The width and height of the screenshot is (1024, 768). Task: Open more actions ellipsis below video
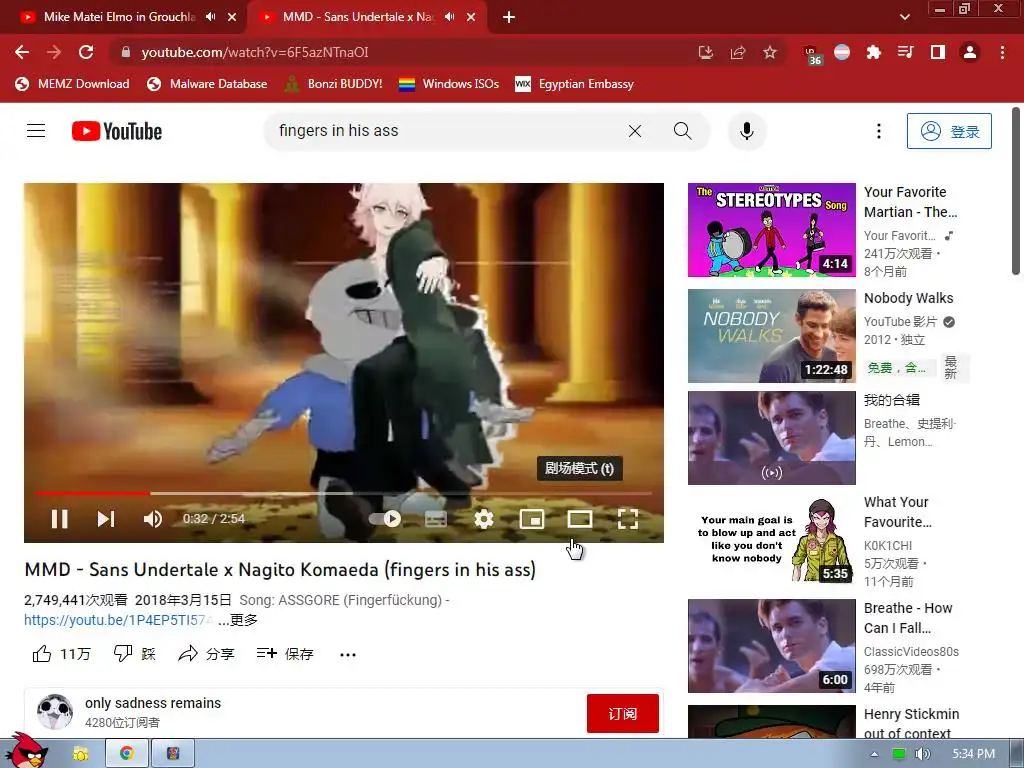click(x=348, y=654)
